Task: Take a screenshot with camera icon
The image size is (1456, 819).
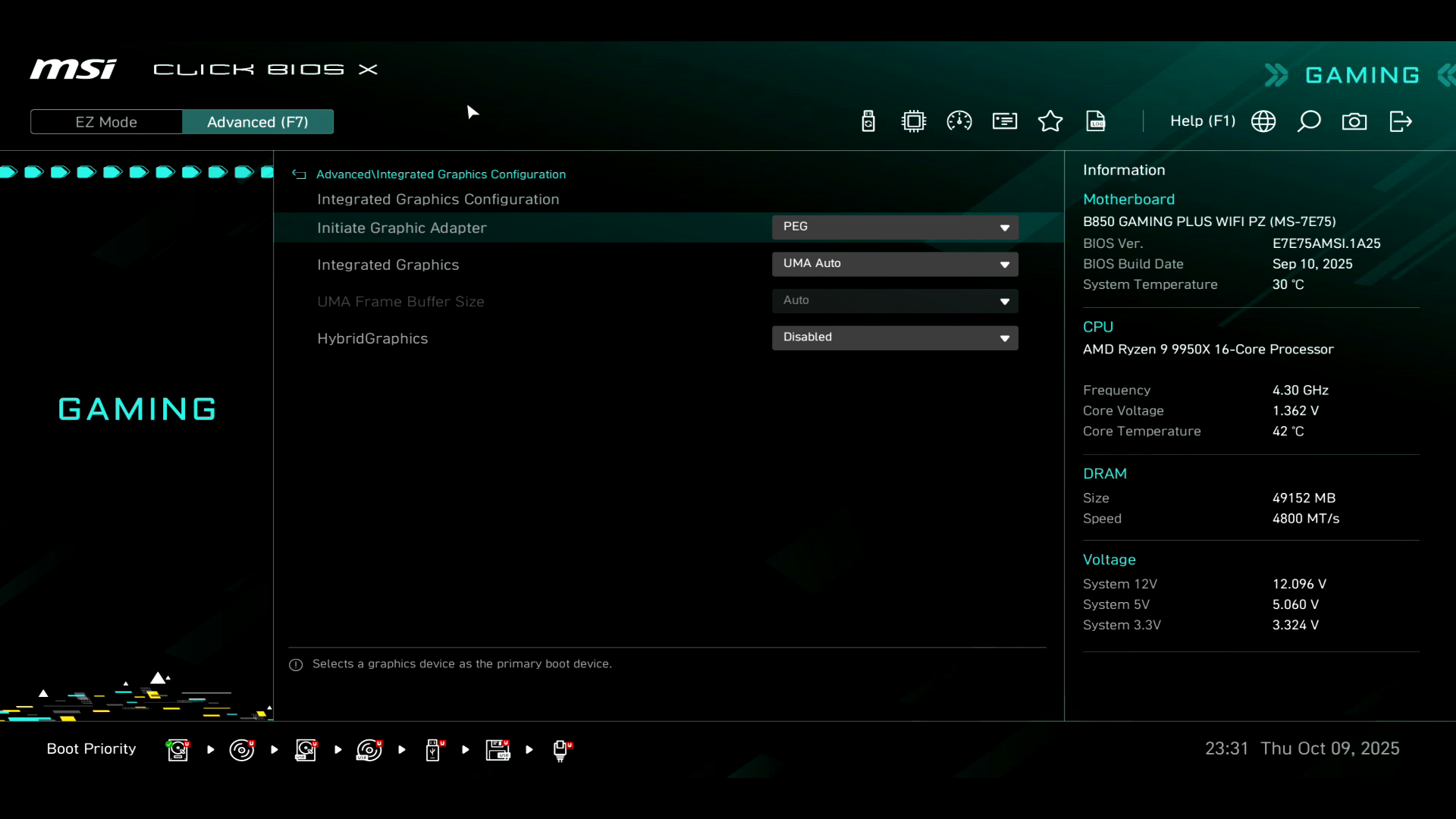Action: (x=1354, y=121)
